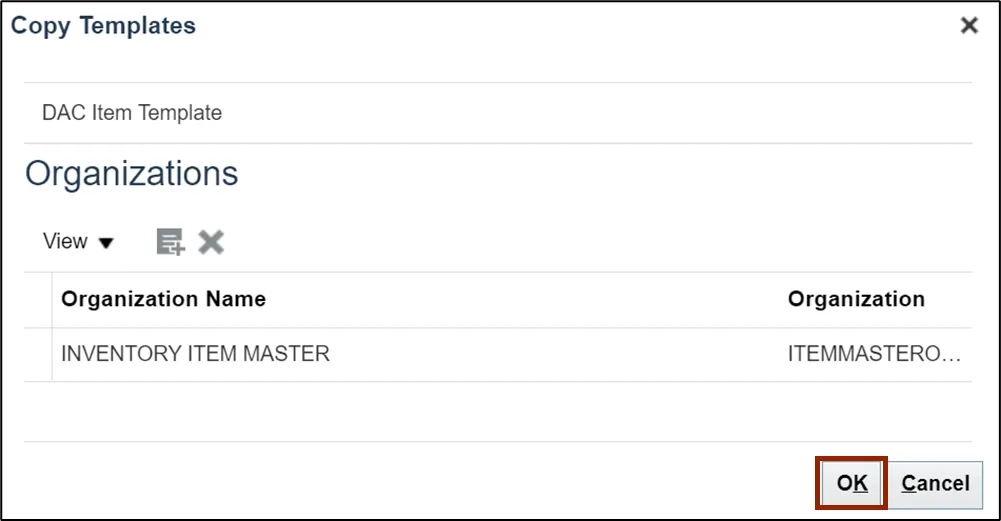Select row handle beside INVENTORY ITEM MASTER
This screenshot has height=521, width=1001.
tap(38, 354)
